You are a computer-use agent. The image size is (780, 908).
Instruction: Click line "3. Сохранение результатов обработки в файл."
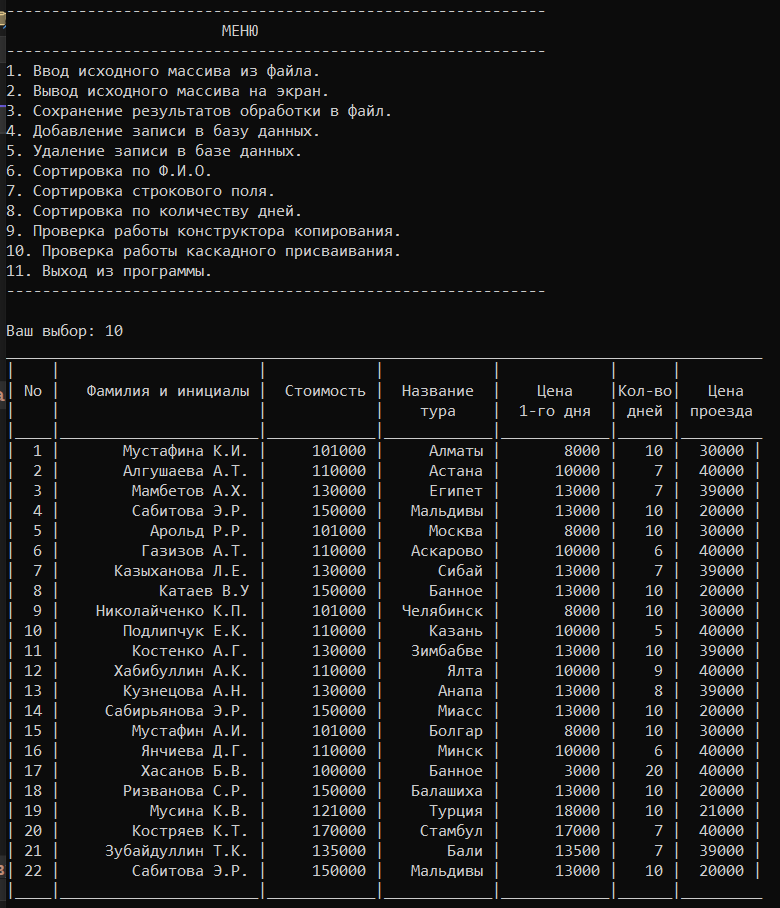pos(199,111)
